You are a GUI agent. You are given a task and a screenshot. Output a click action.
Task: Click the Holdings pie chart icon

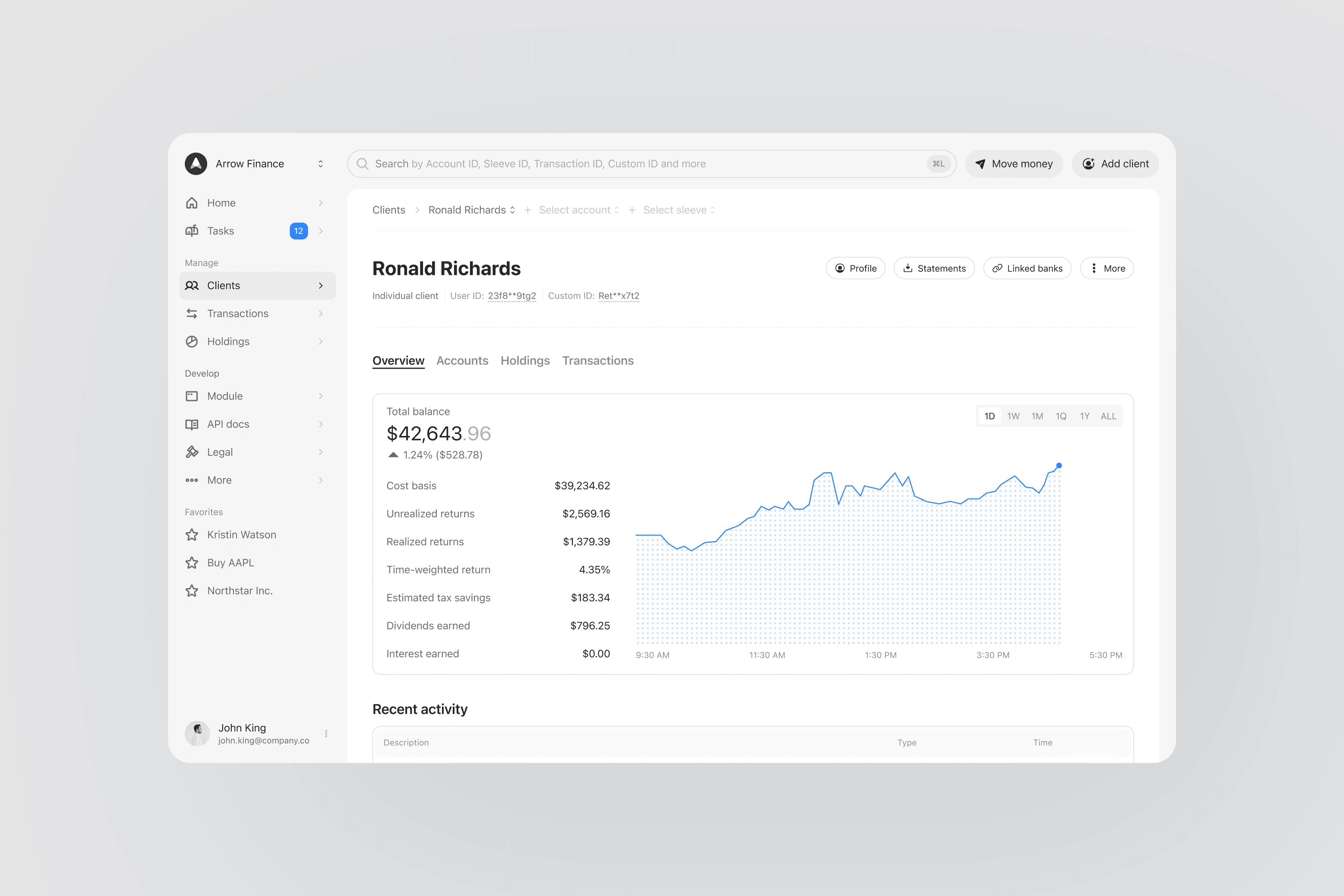click(x=192, y=342)
